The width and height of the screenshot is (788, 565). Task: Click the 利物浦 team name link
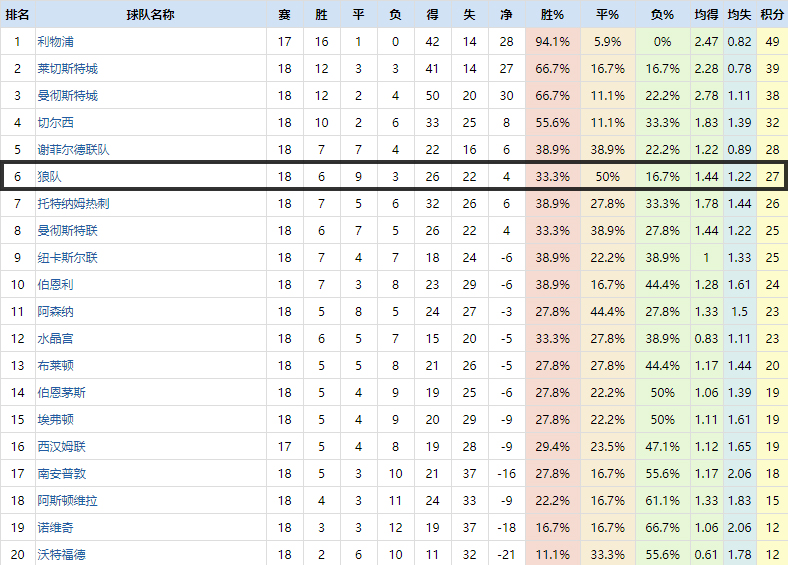click(55, 42)
